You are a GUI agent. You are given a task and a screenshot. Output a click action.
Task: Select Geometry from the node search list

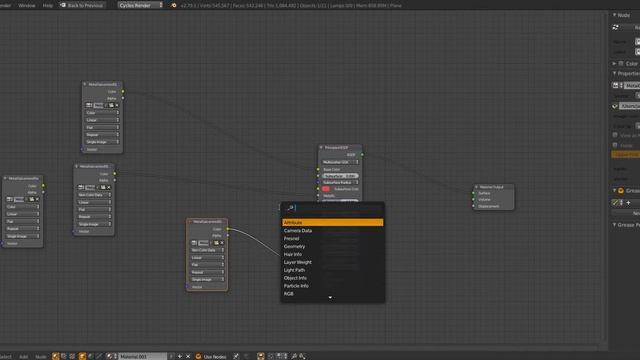tap(294, 247)
